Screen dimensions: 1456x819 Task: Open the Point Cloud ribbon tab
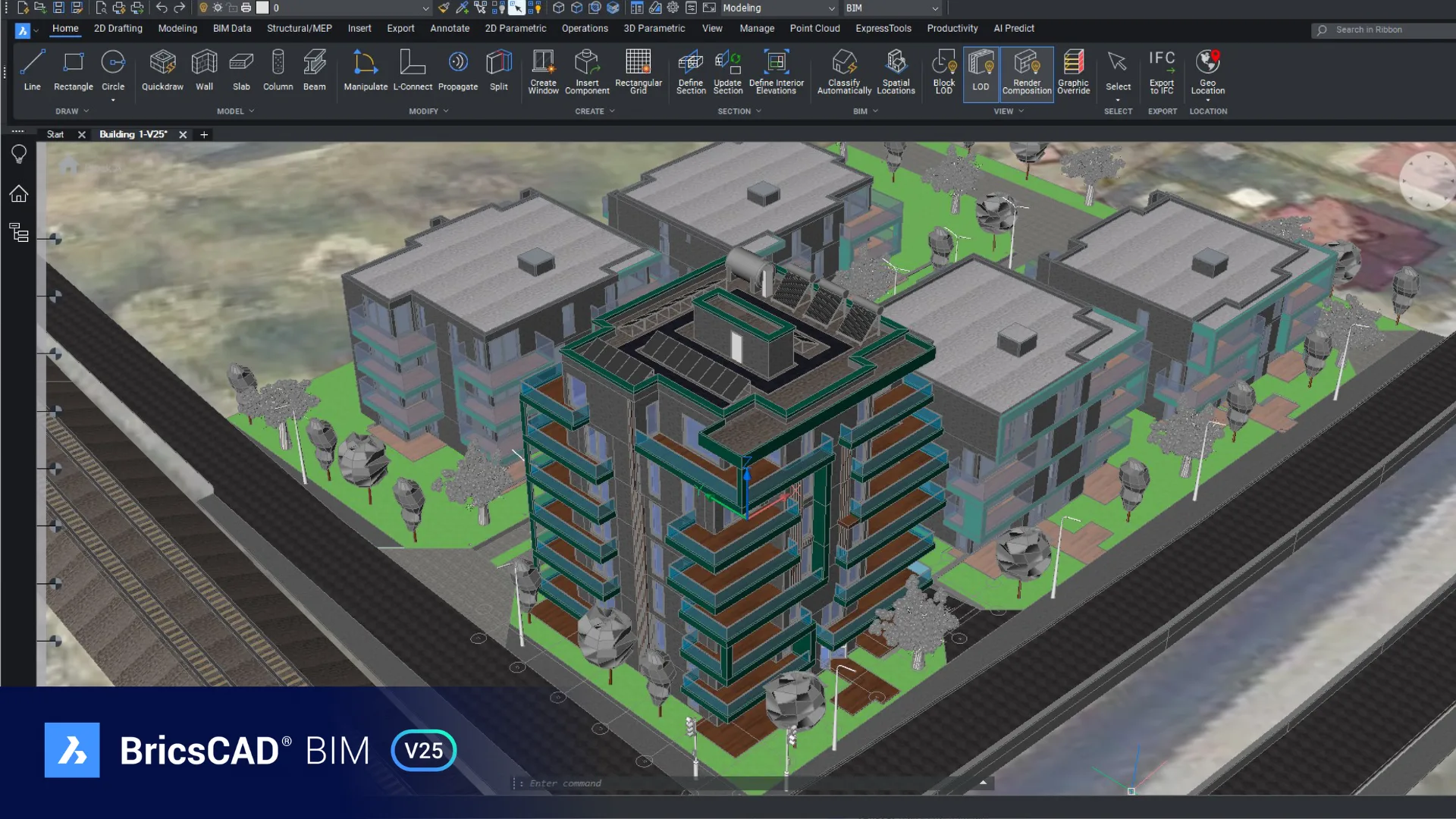pyautogui.click(x=814, y=28)
